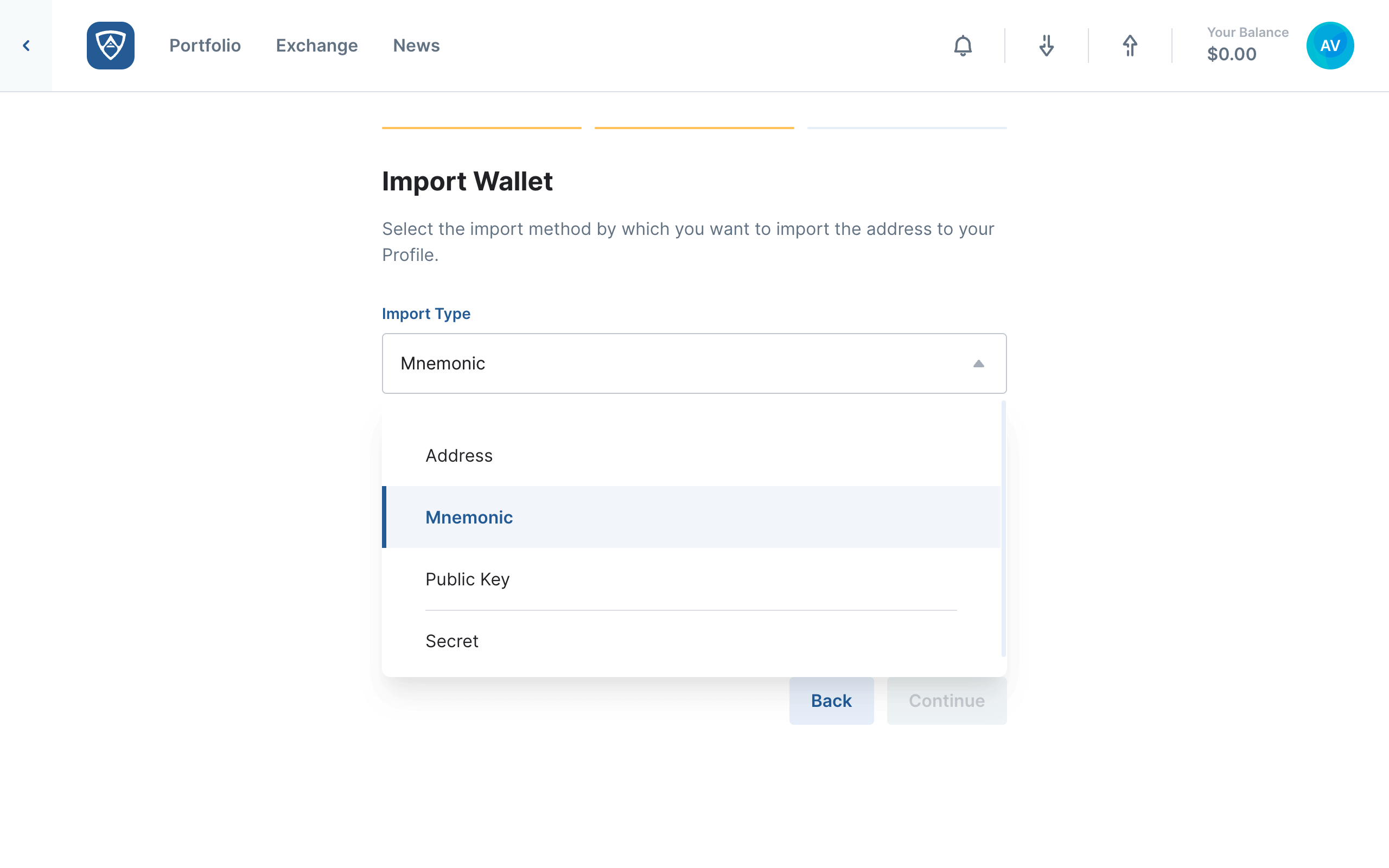Click the first step progress bar
The width and height of the screenshot is (1389, 868).
(482, 127)
